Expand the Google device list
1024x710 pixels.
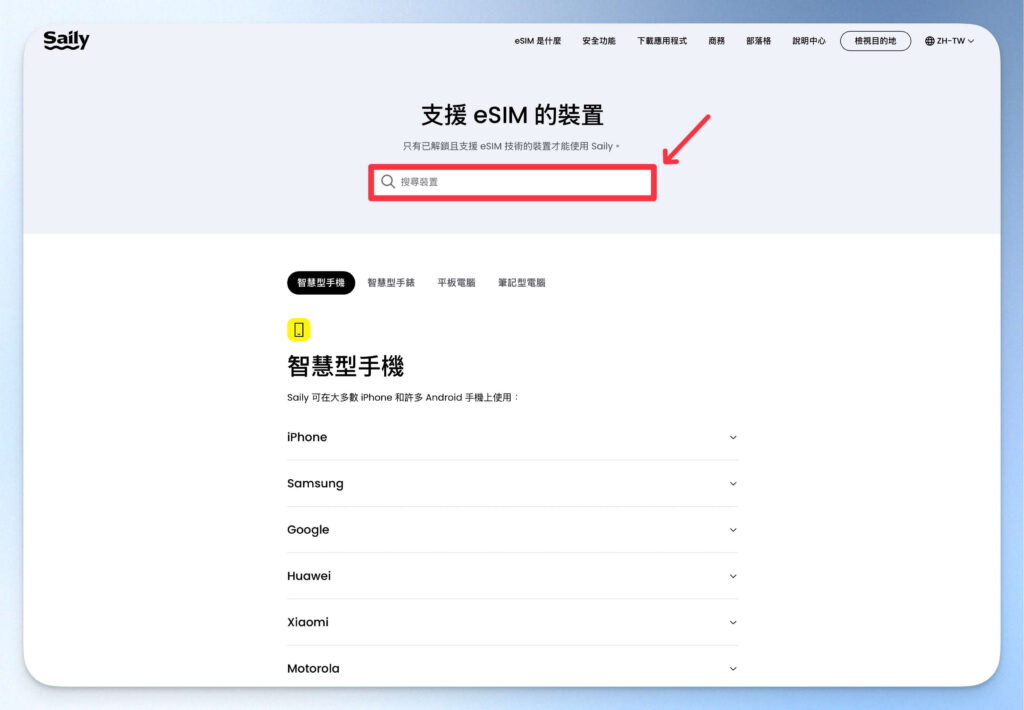point(512,530)
